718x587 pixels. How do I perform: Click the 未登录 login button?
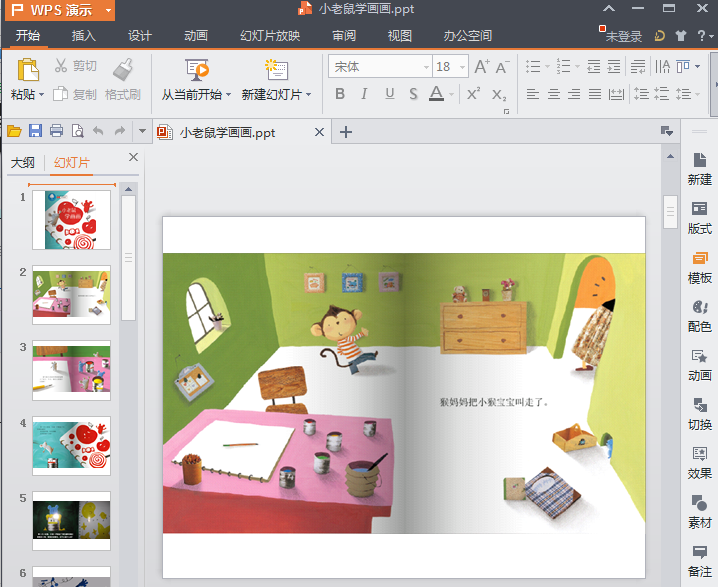[x=624, y=36]
